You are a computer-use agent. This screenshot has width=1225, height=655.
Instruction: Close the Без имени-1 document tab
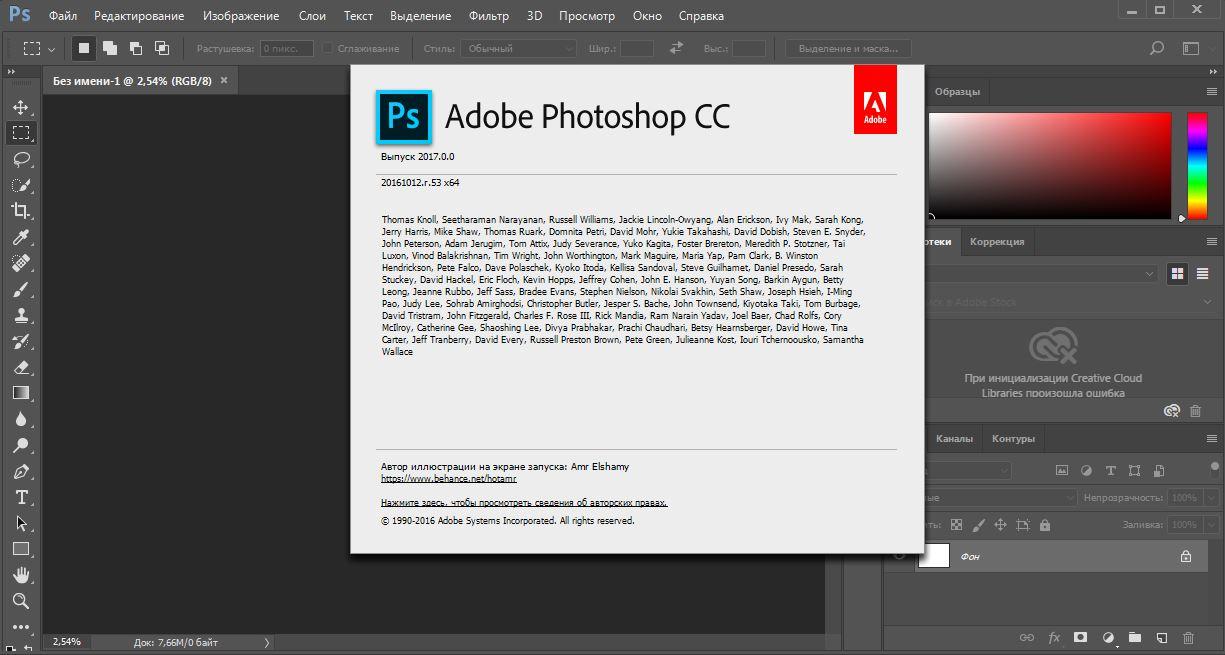coord(224,80)
